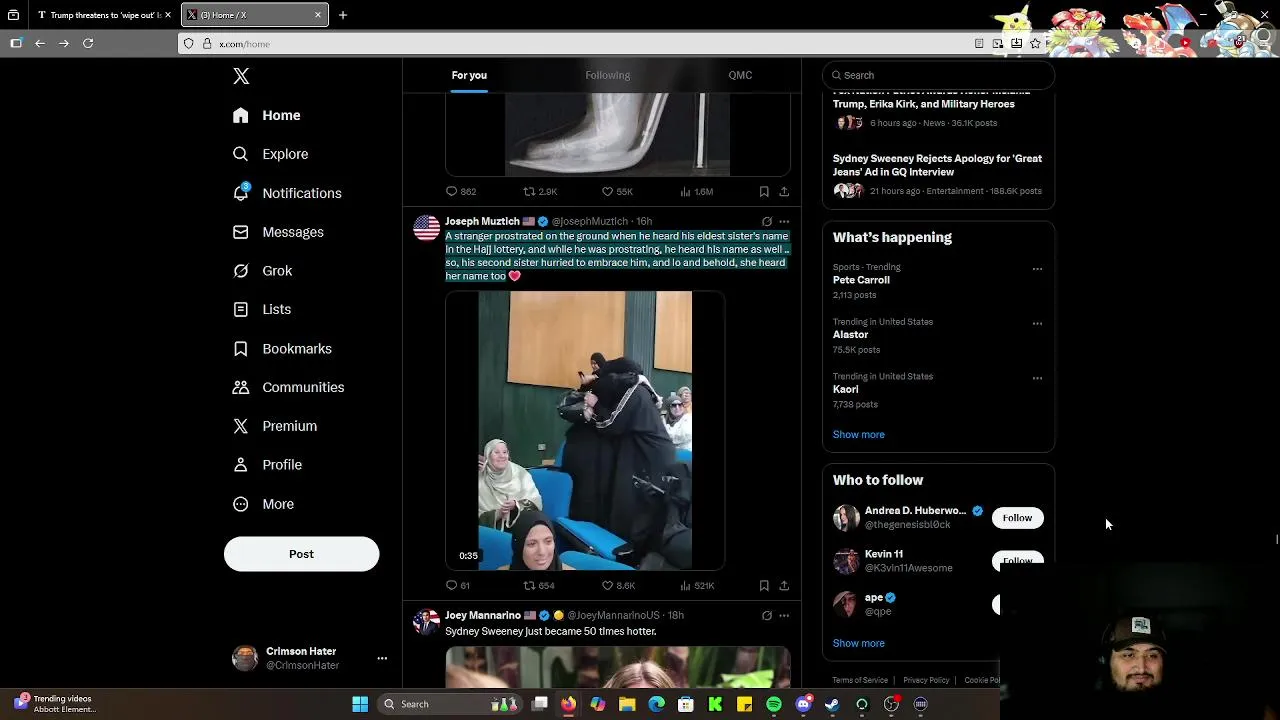Play the 0:35 Hajj lottery video
1280x720 pixels.
585,431
